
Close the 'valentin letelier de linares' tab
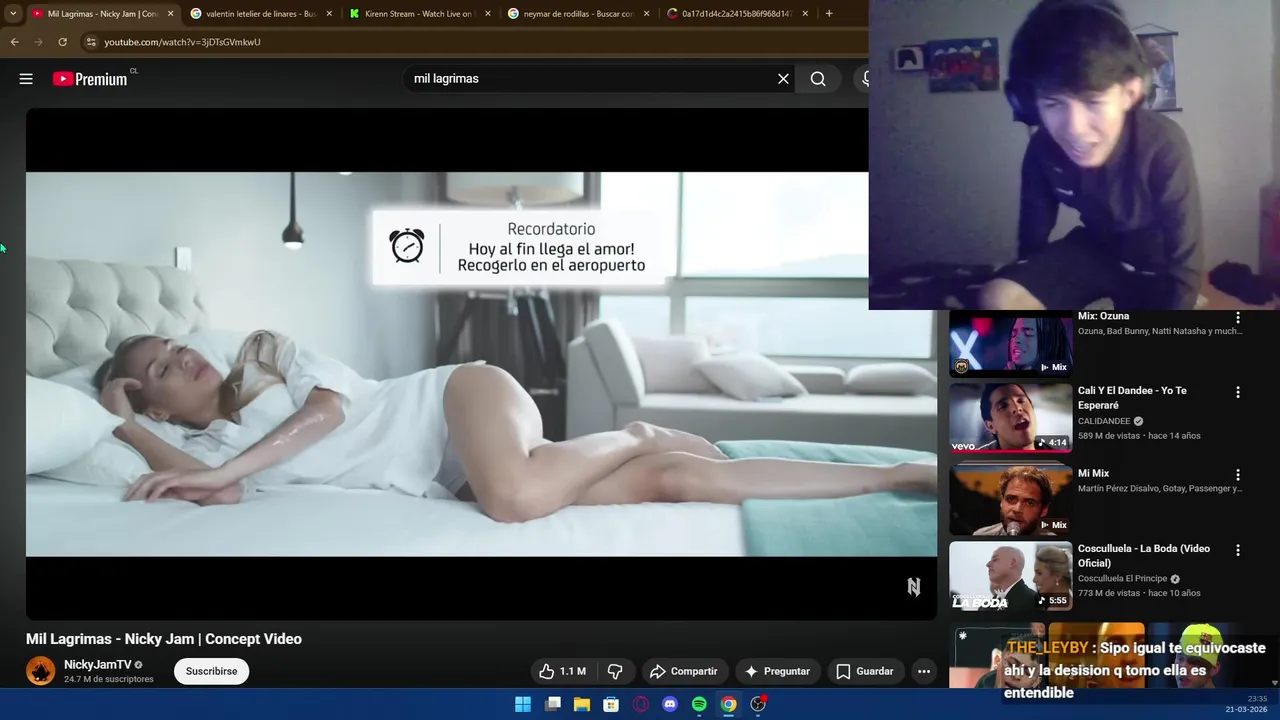pos(329,14)
